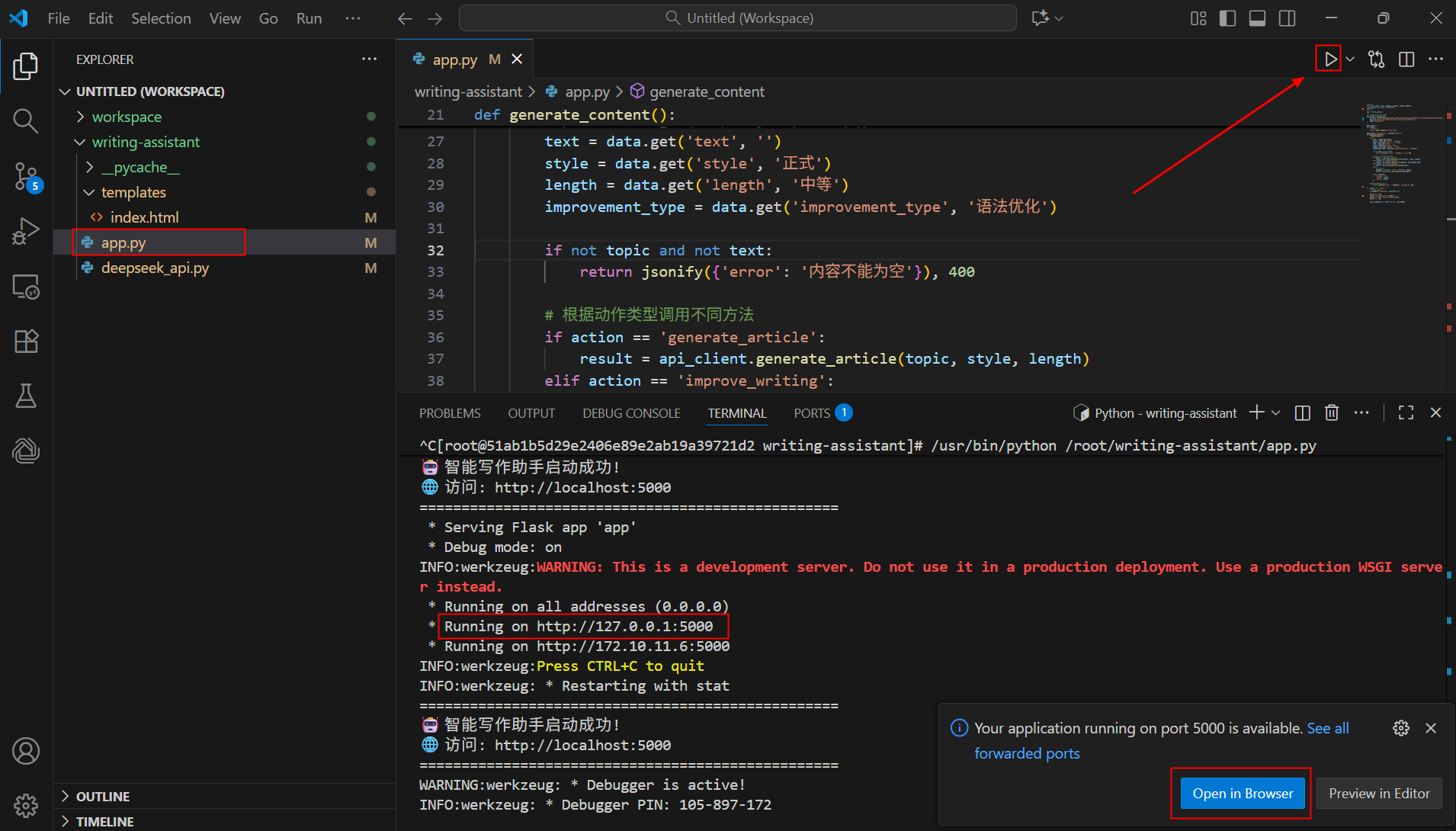
Task: Open the Testing flask view
Action: pyautogui.click(x=26, y=396)
